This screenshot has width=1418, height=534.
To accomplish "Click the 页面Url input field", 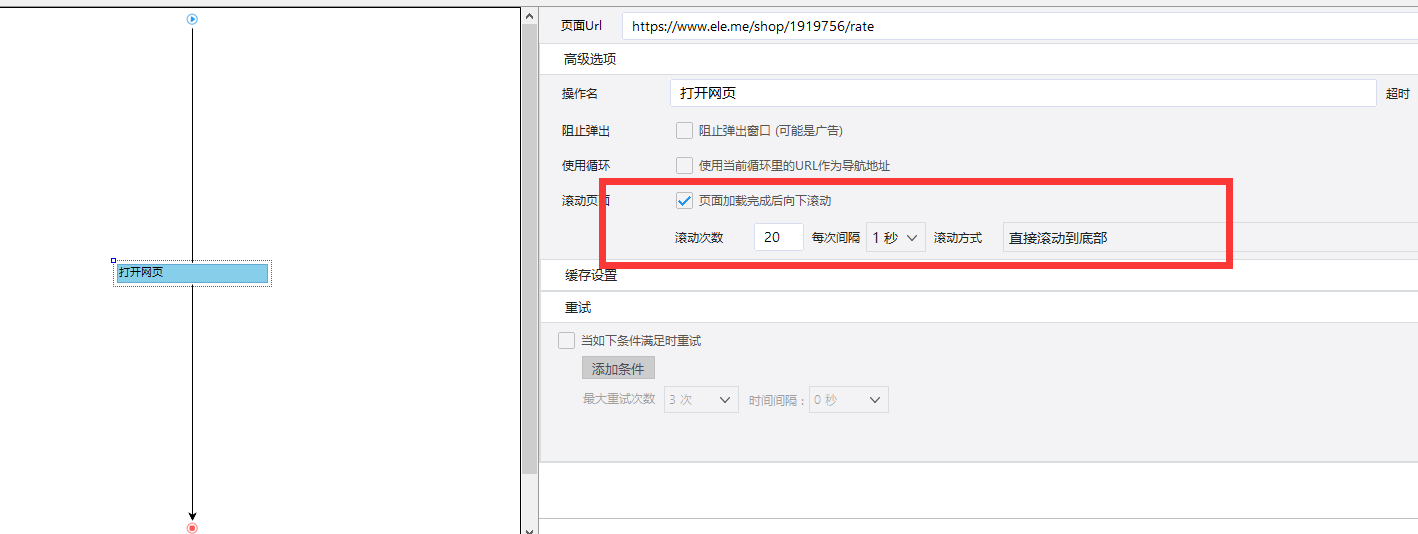I will (1019, 27).
